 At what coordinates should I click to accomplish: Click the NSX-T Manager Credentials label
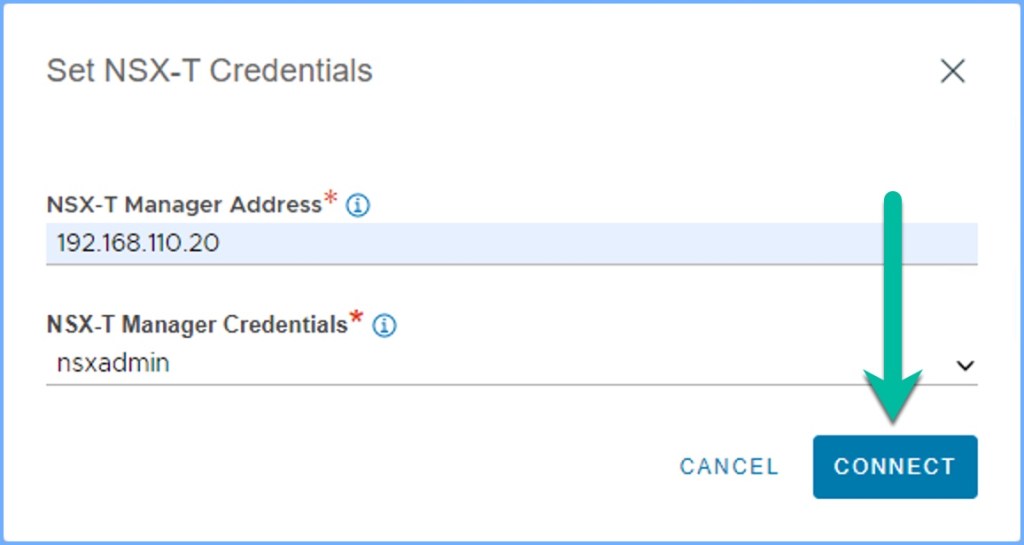196,325
